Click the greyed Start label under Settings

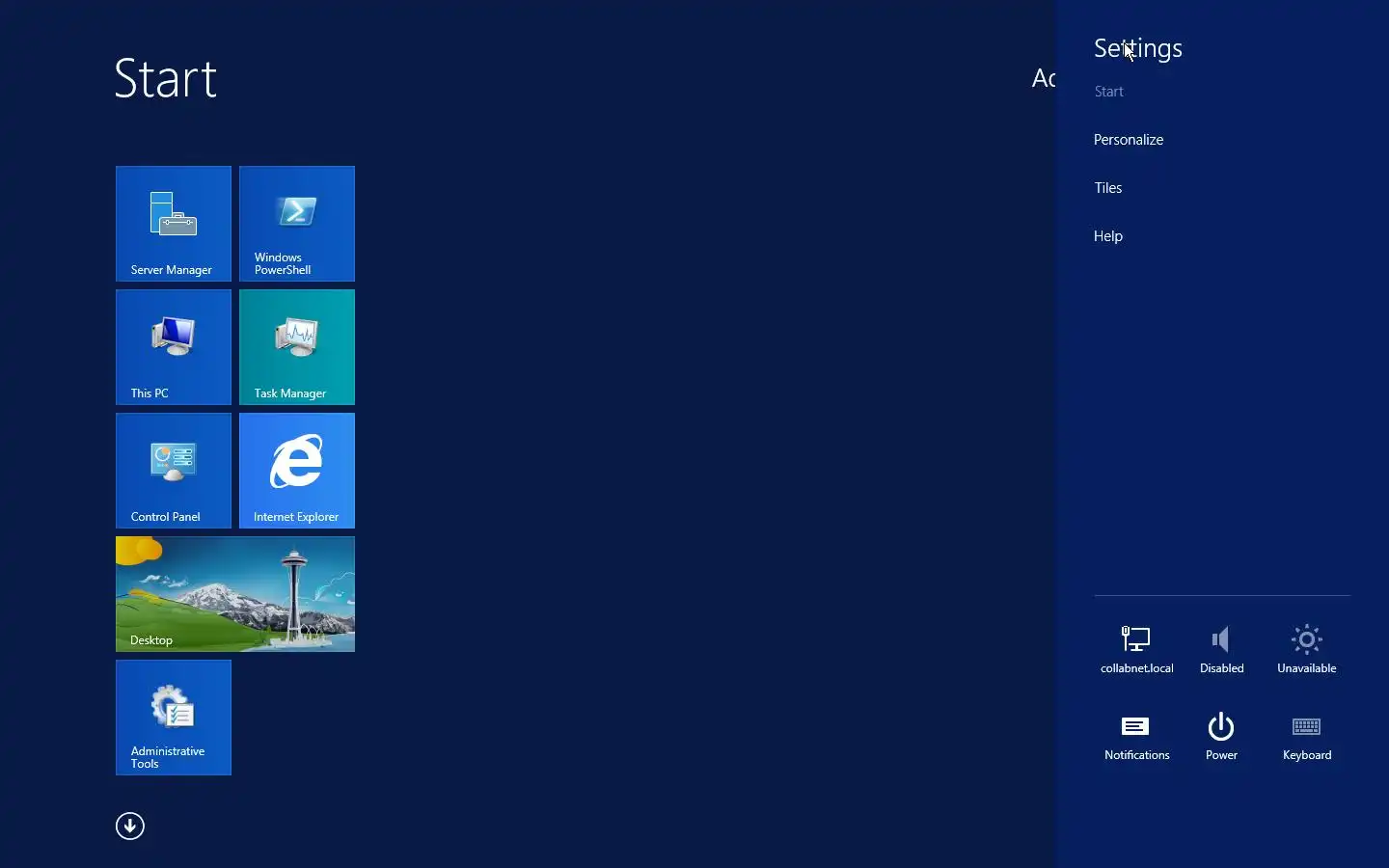point(1109,92)
